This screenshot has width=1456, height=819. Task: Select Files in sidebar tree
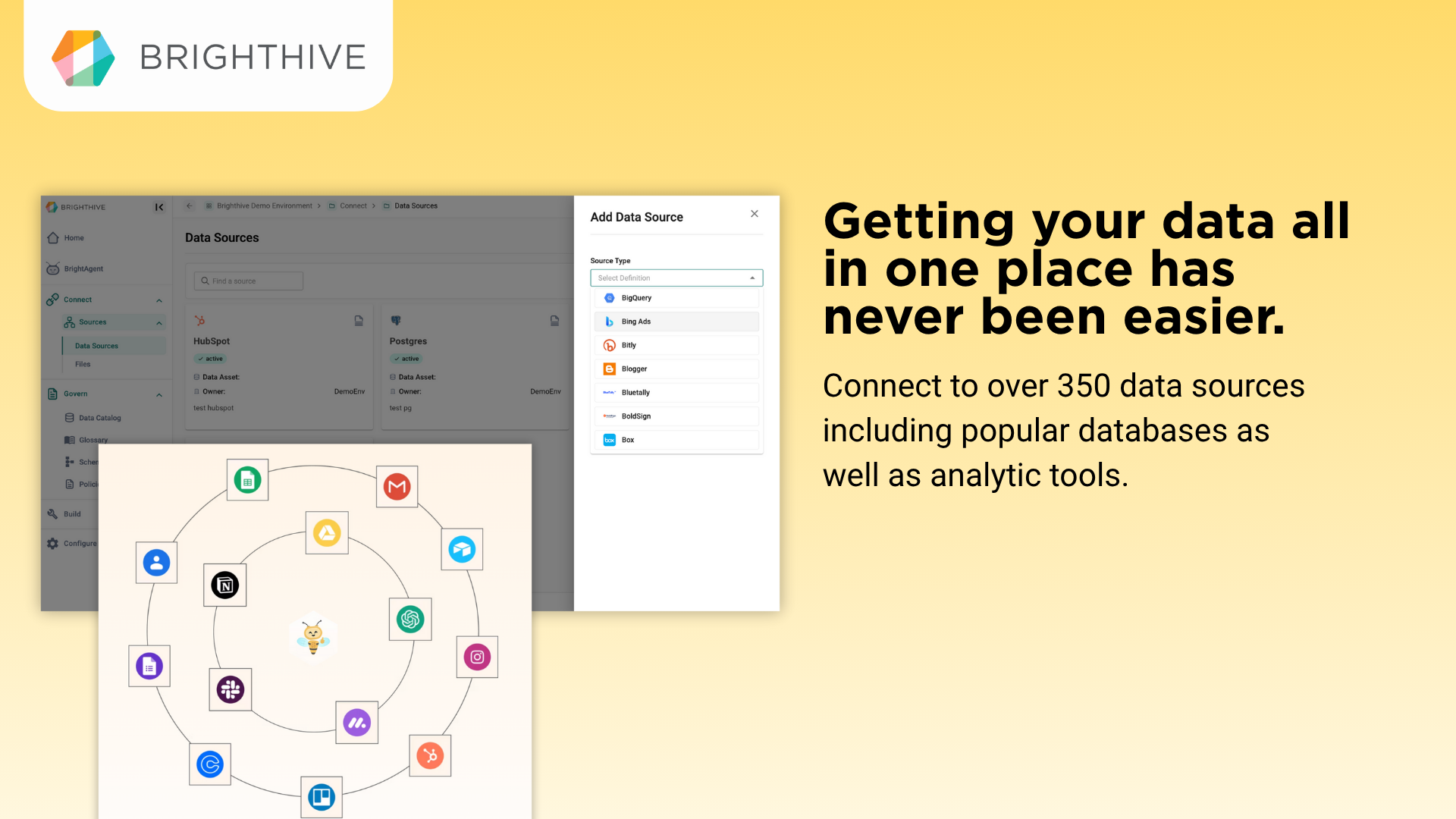pos(83,365)
